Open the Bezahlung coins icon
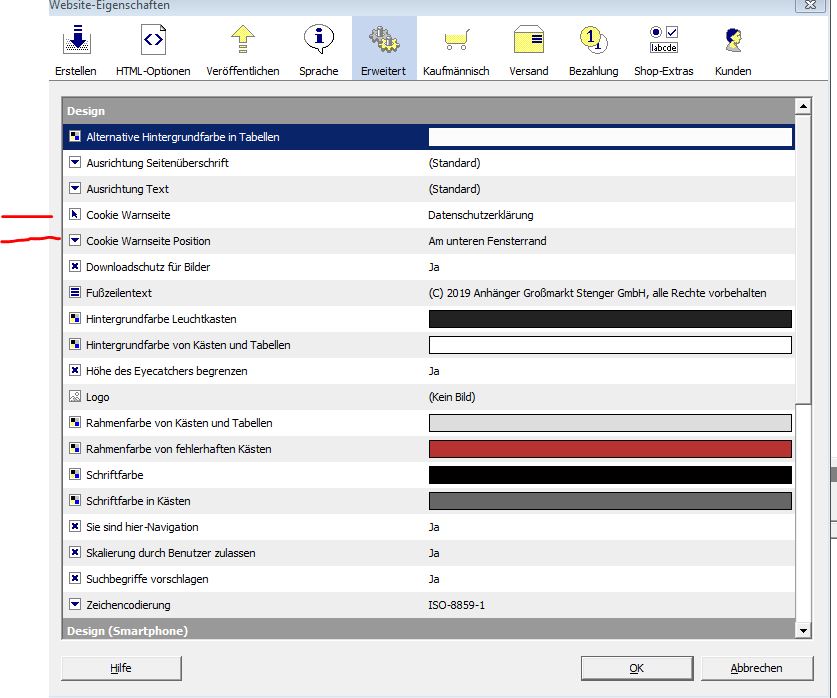Viewport: 837px width, 698px height. (593, 40)
